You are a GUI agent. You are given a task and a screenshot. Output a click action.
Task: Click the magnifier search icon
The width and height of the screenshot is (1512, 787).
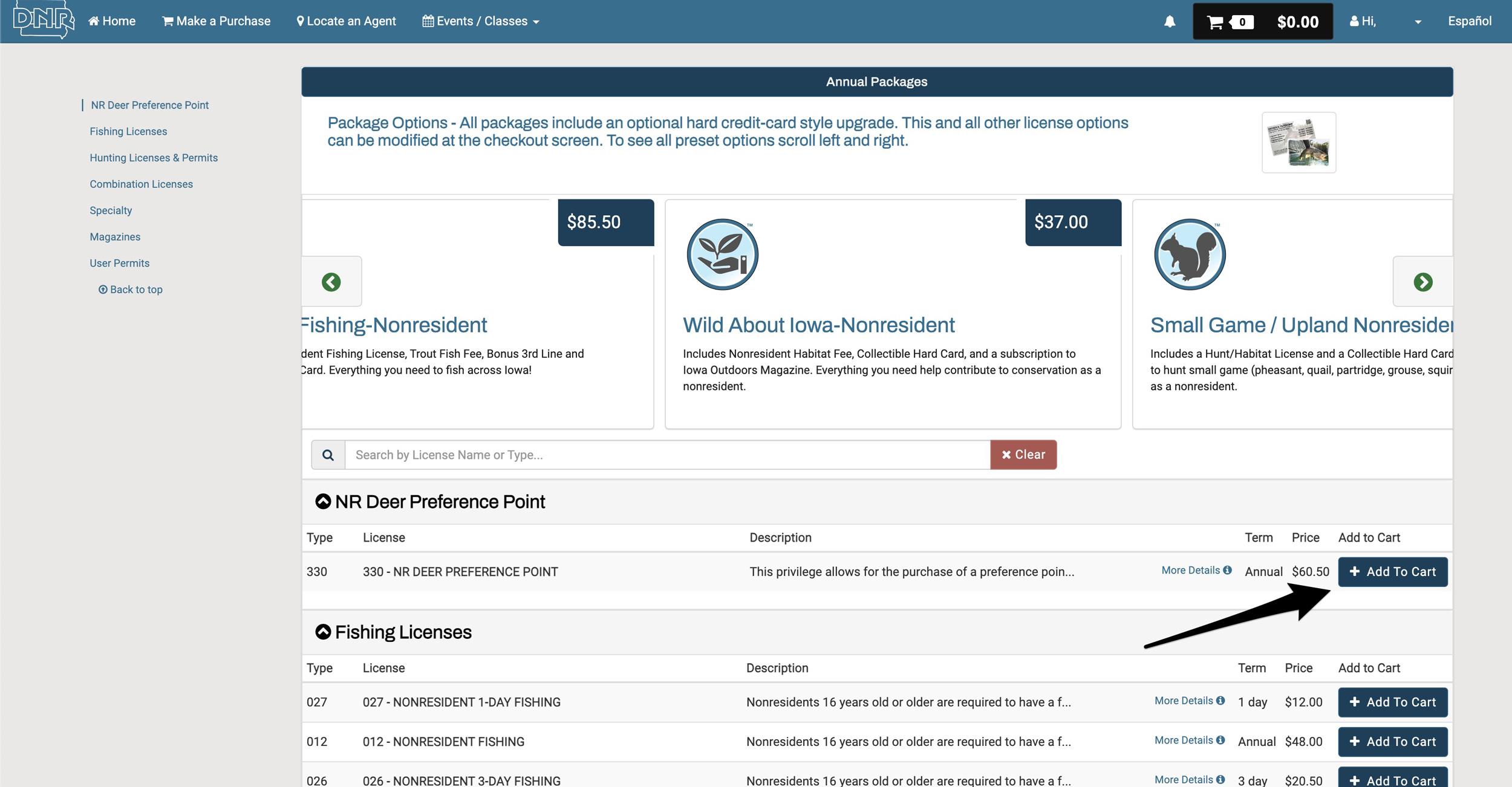[328, 455]
